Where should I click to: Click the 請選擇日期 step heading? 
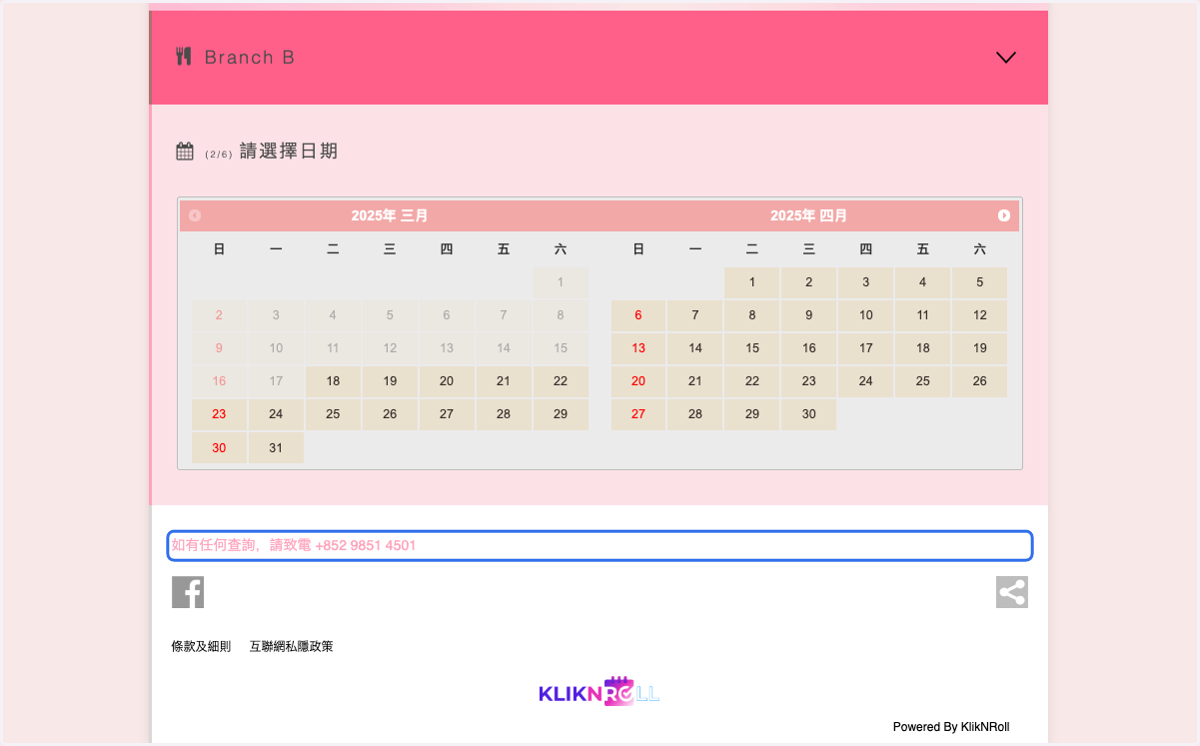click(289, 151)
